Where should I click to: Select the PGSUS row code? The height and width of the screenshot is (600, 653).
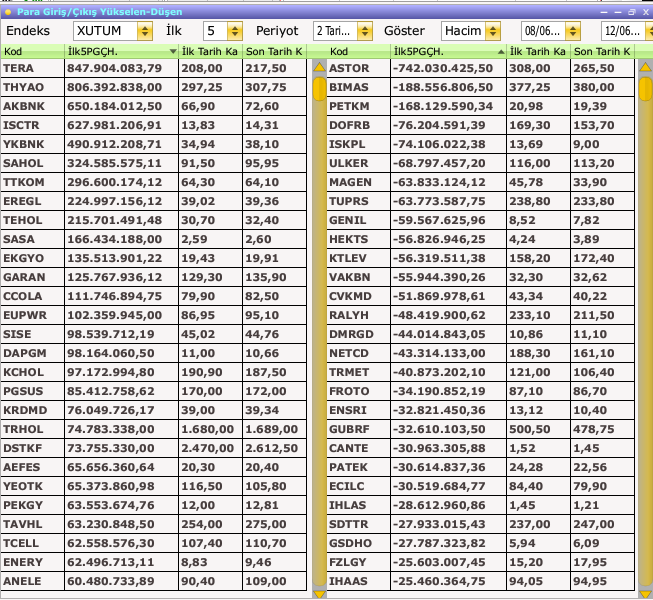click(23, 391)
